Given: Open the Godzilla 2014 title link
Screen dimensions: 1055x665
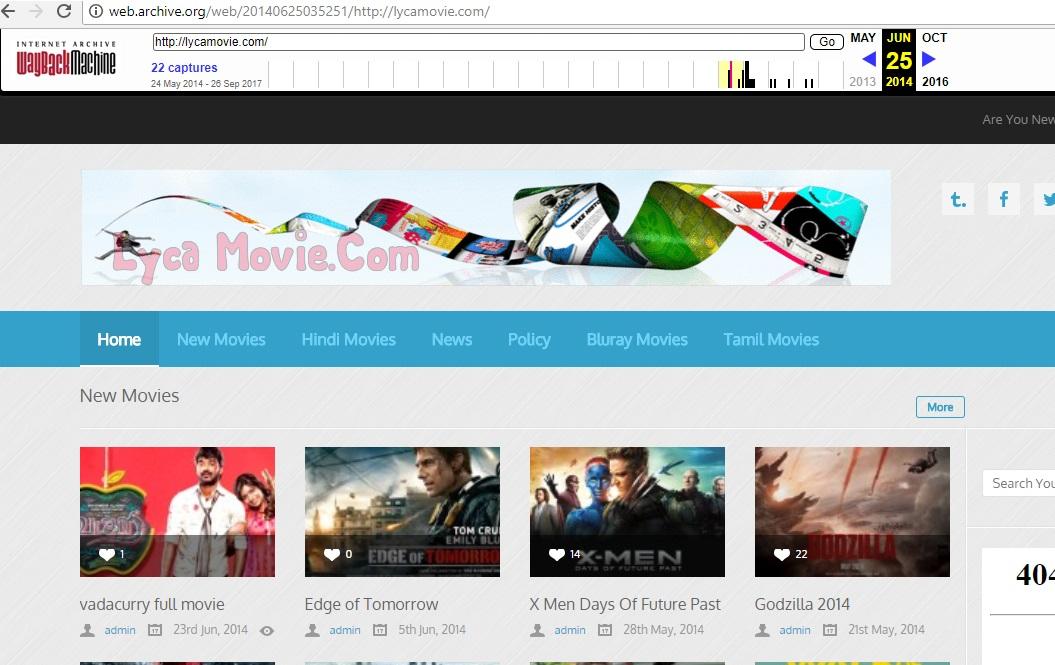Looking at the screenshot, I should point(802,604).
